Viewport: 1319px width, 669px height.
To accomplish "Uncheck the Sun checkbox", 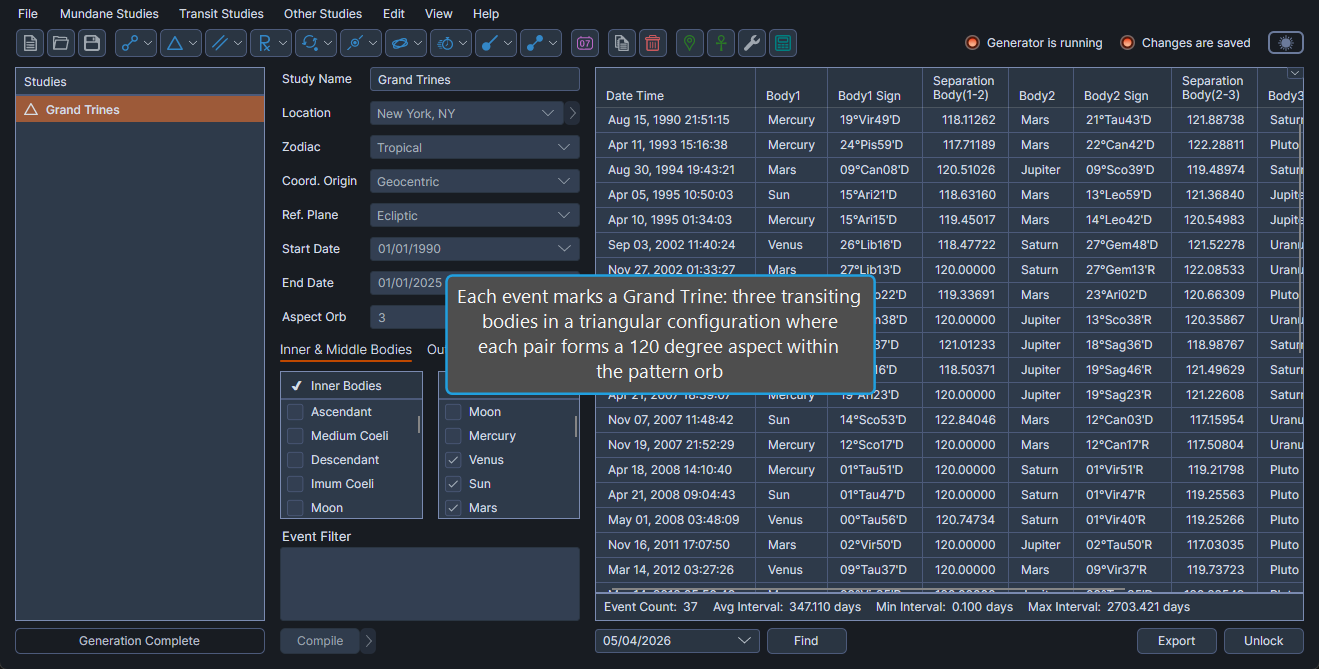I will point(453,484).
